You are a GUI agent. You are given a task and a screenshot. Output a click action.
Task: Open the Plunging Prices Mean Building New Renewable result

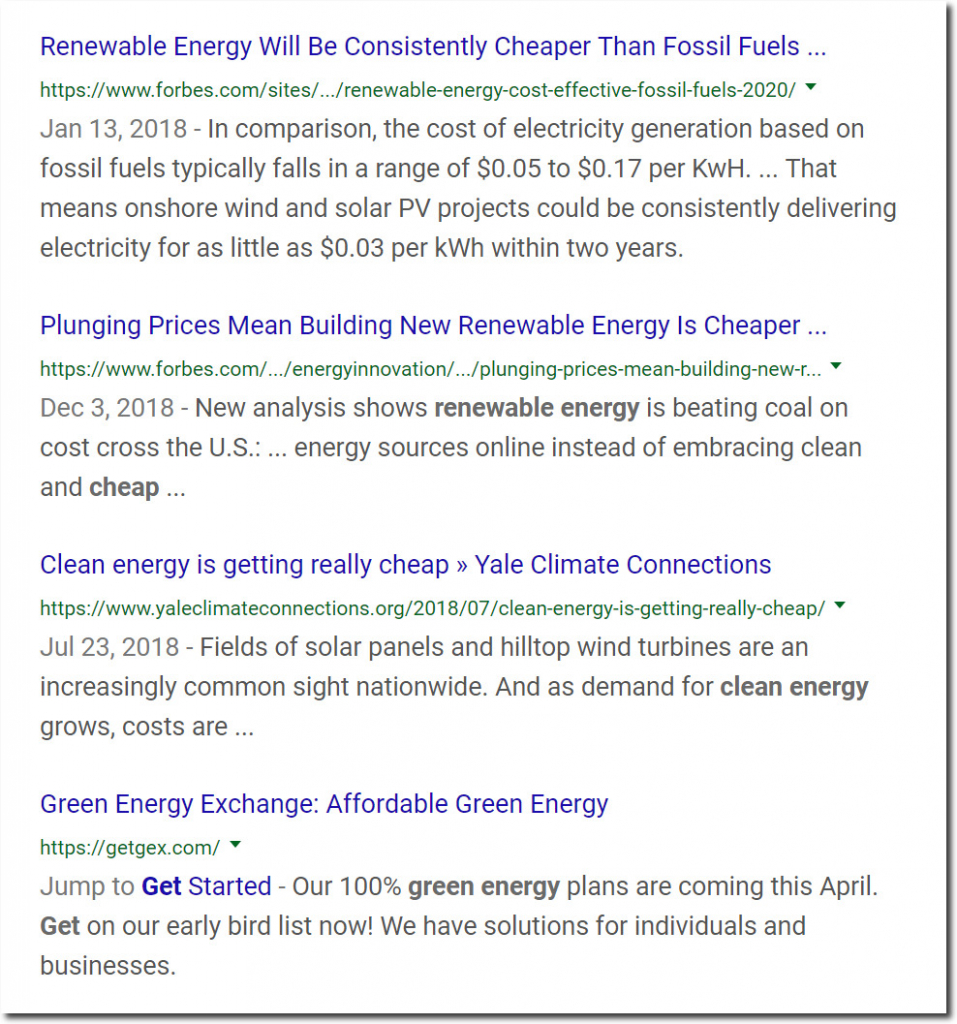pos(433,326)
